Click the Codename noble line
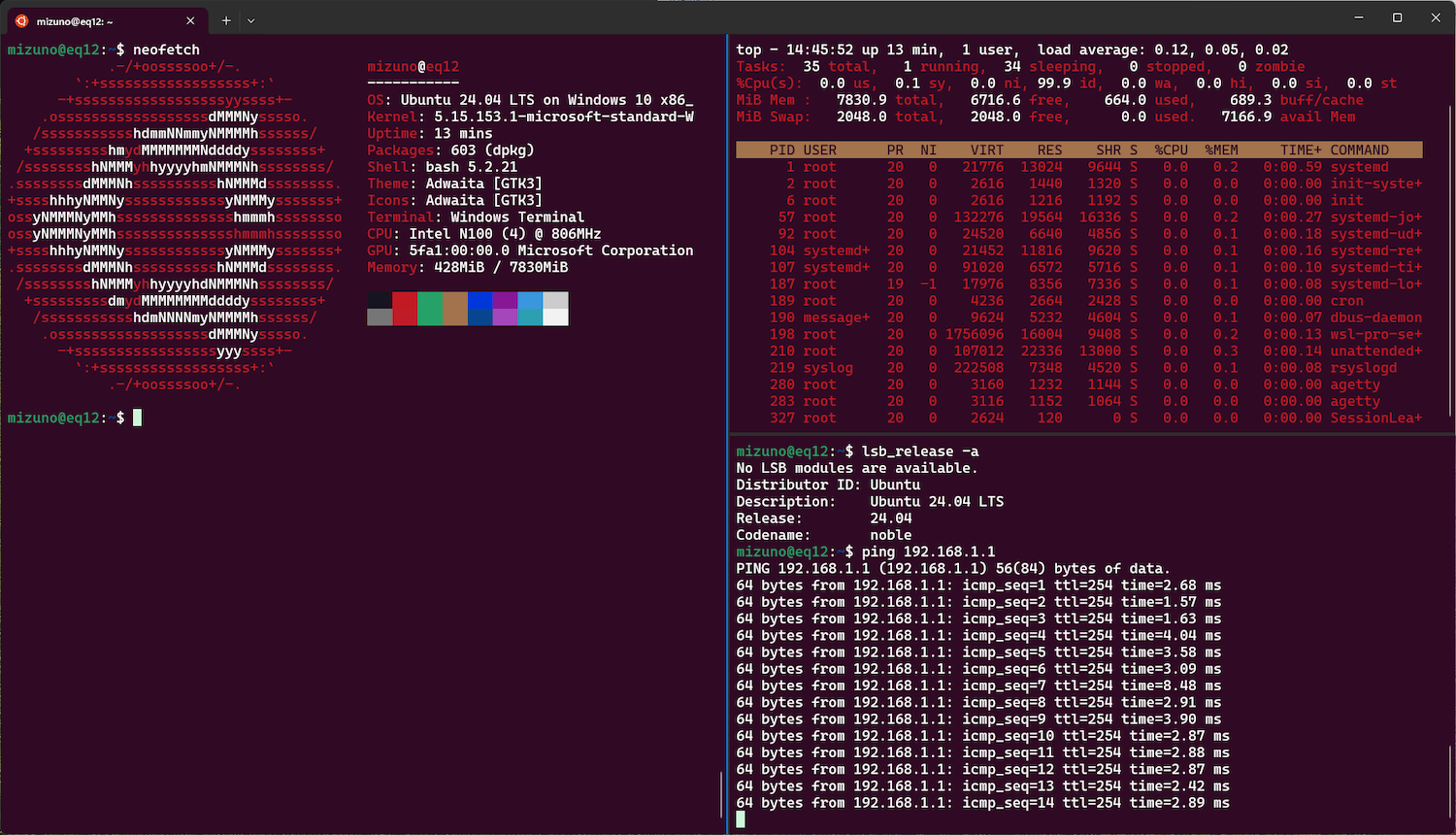This screenshot has width=1456, height=835. click(x=824, y=535)
